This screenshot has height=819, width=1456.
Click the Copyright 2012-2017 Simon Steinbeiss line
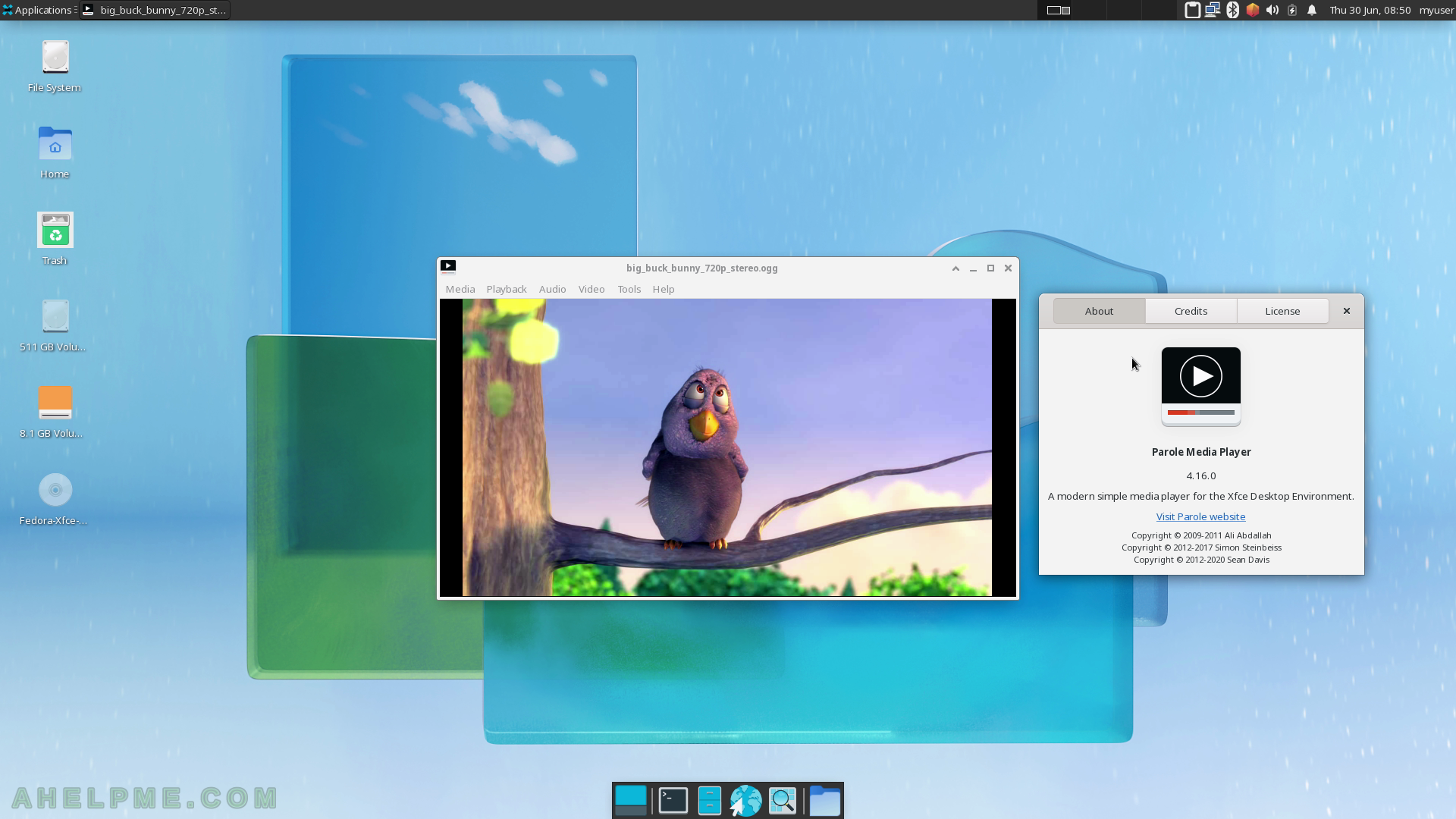(1201, 548)
